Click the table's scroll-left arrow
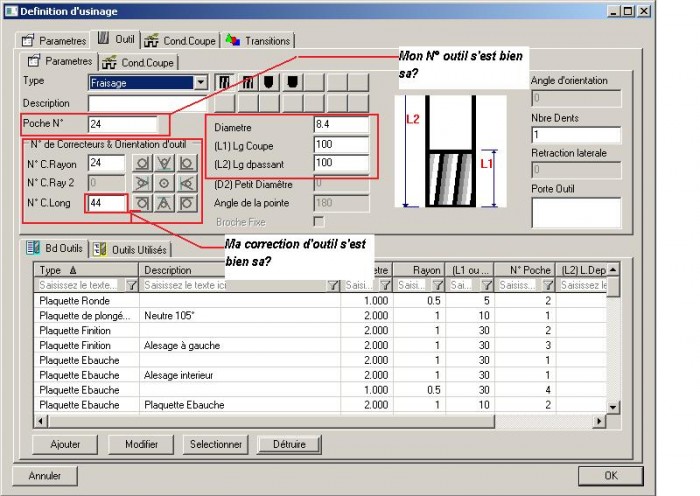 click(x=41, y=421)
